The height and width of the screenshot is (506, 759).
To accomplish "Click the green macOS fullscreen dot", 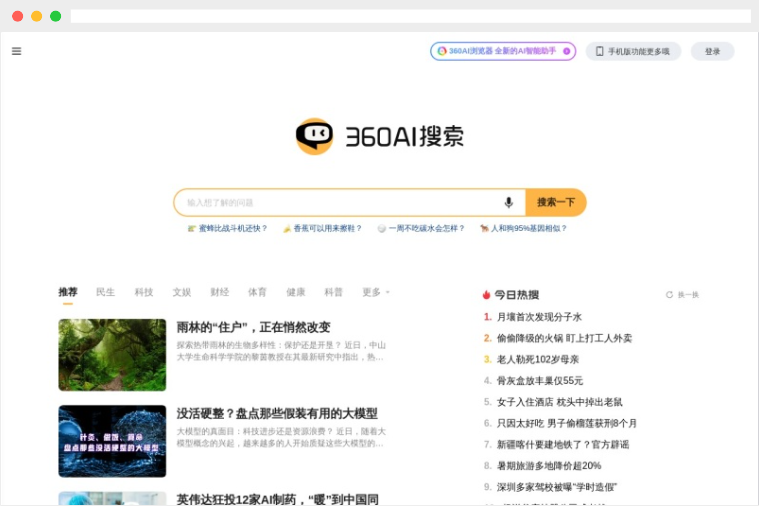I will click(x=56, y=16).
